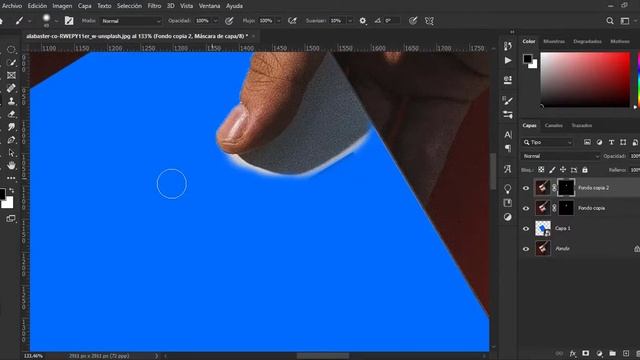Choose the Smudge finger tool
This screenshot has width=640, height=360.
click(x=11, y=127)
